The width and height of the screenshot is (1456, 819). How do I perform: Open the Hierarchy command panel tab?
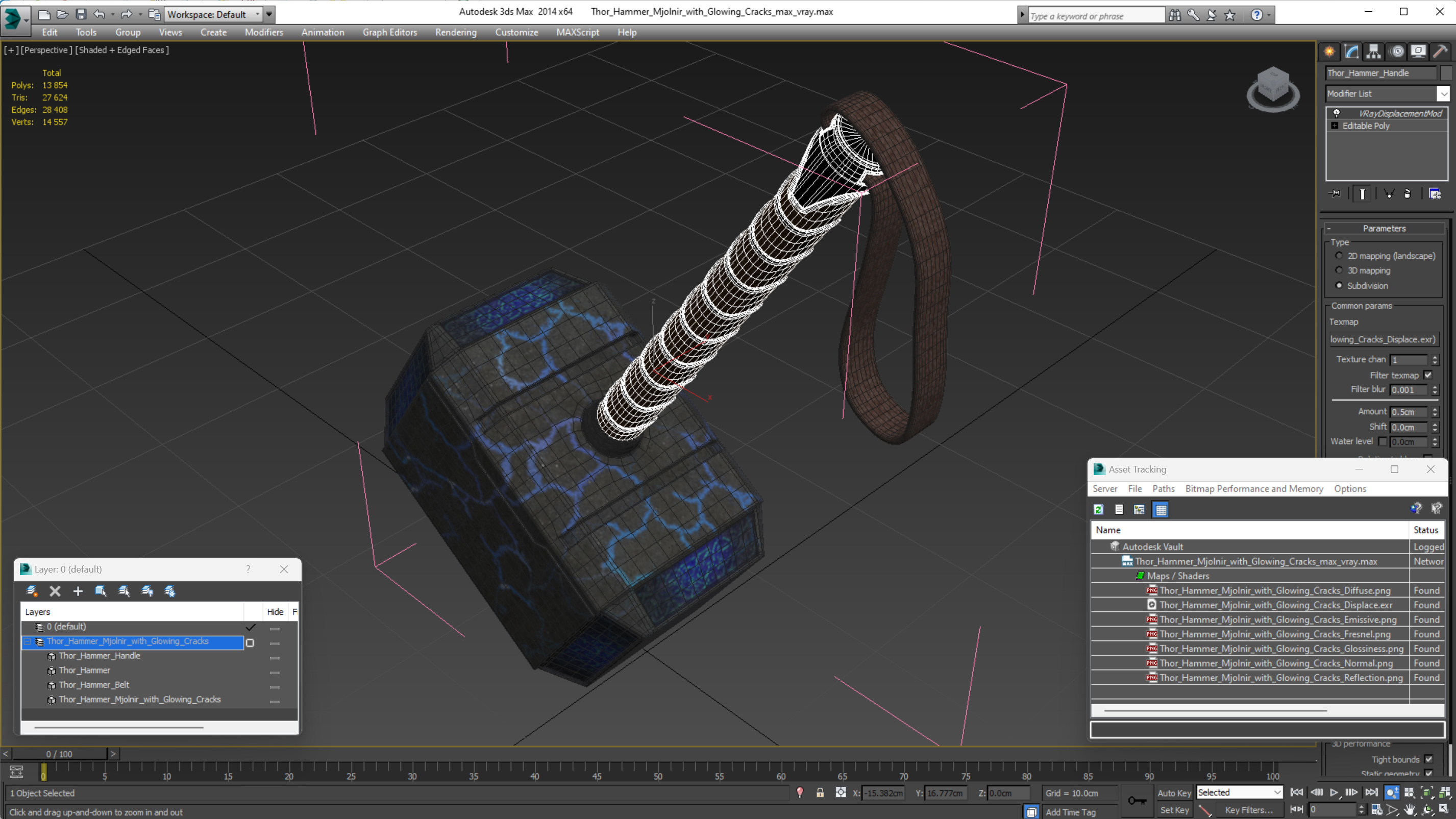[1373, 52]
